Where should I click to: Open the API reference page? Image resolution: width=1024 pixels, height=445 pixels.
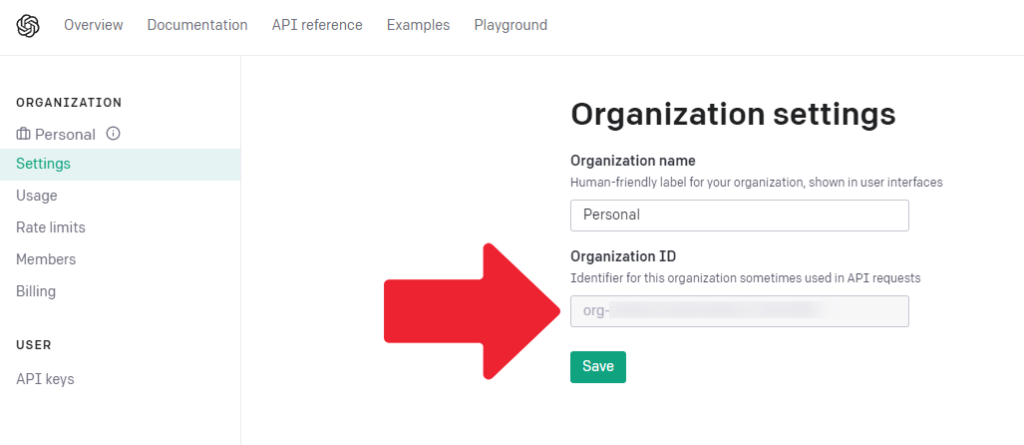(x=317, y=25)
